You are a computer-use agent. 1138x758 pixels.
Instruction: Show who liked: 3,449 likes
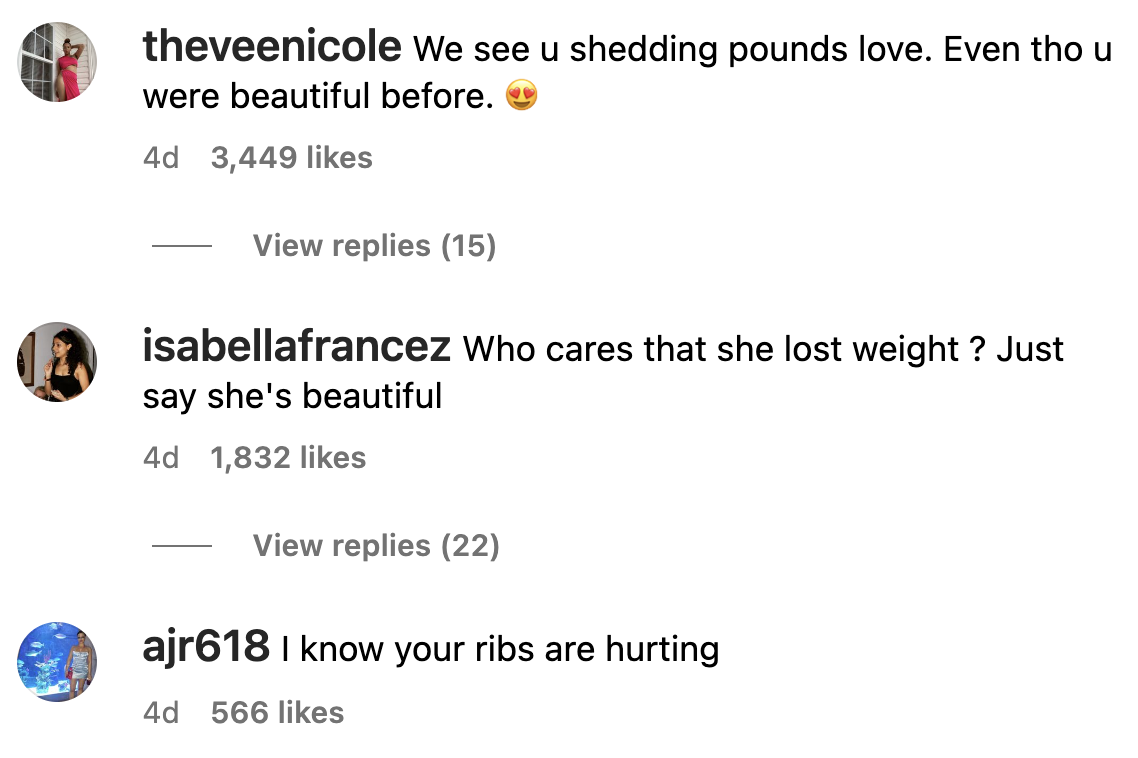292,158
